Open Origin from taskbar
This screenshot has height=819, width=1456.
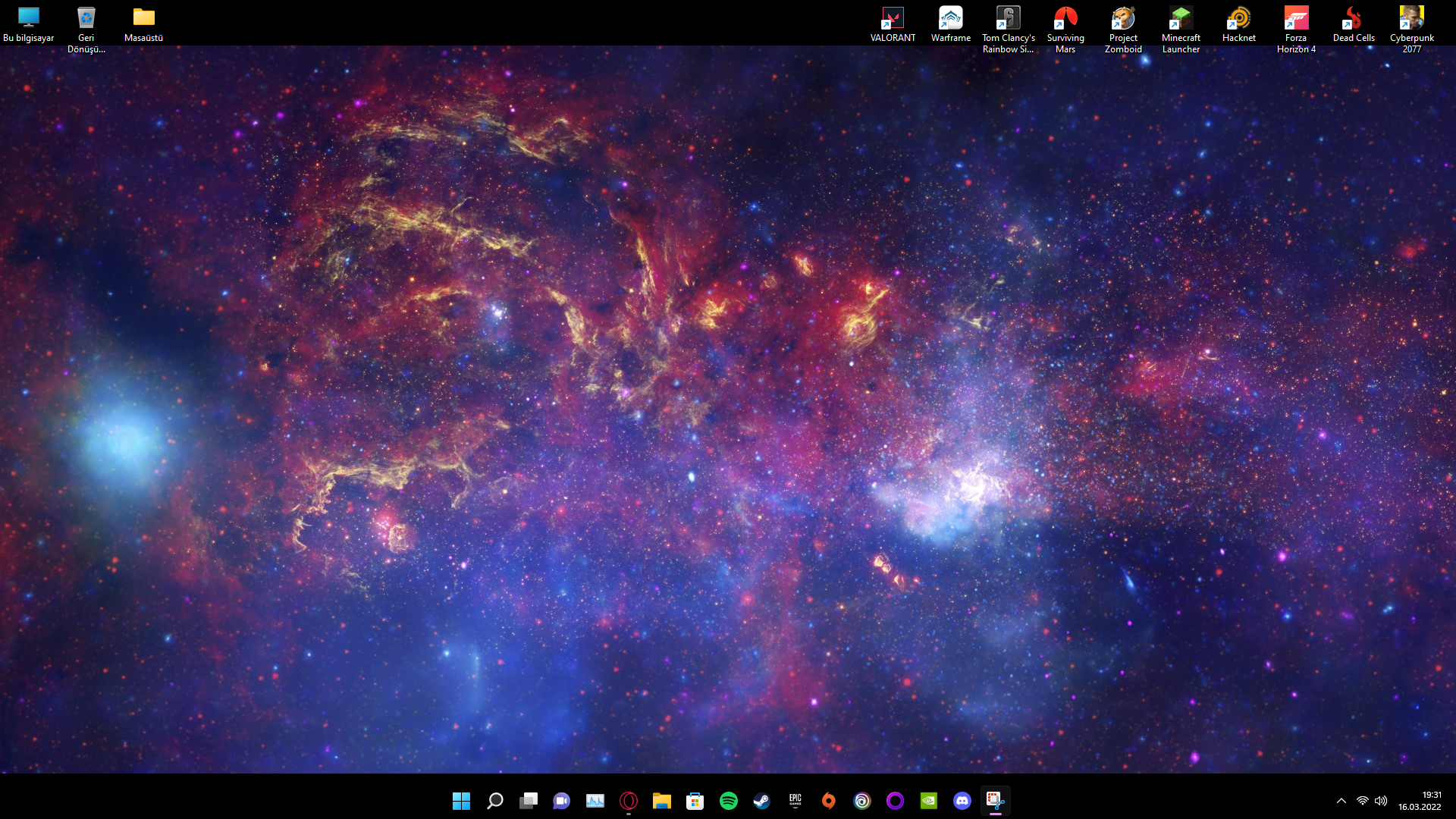(828, 801)
